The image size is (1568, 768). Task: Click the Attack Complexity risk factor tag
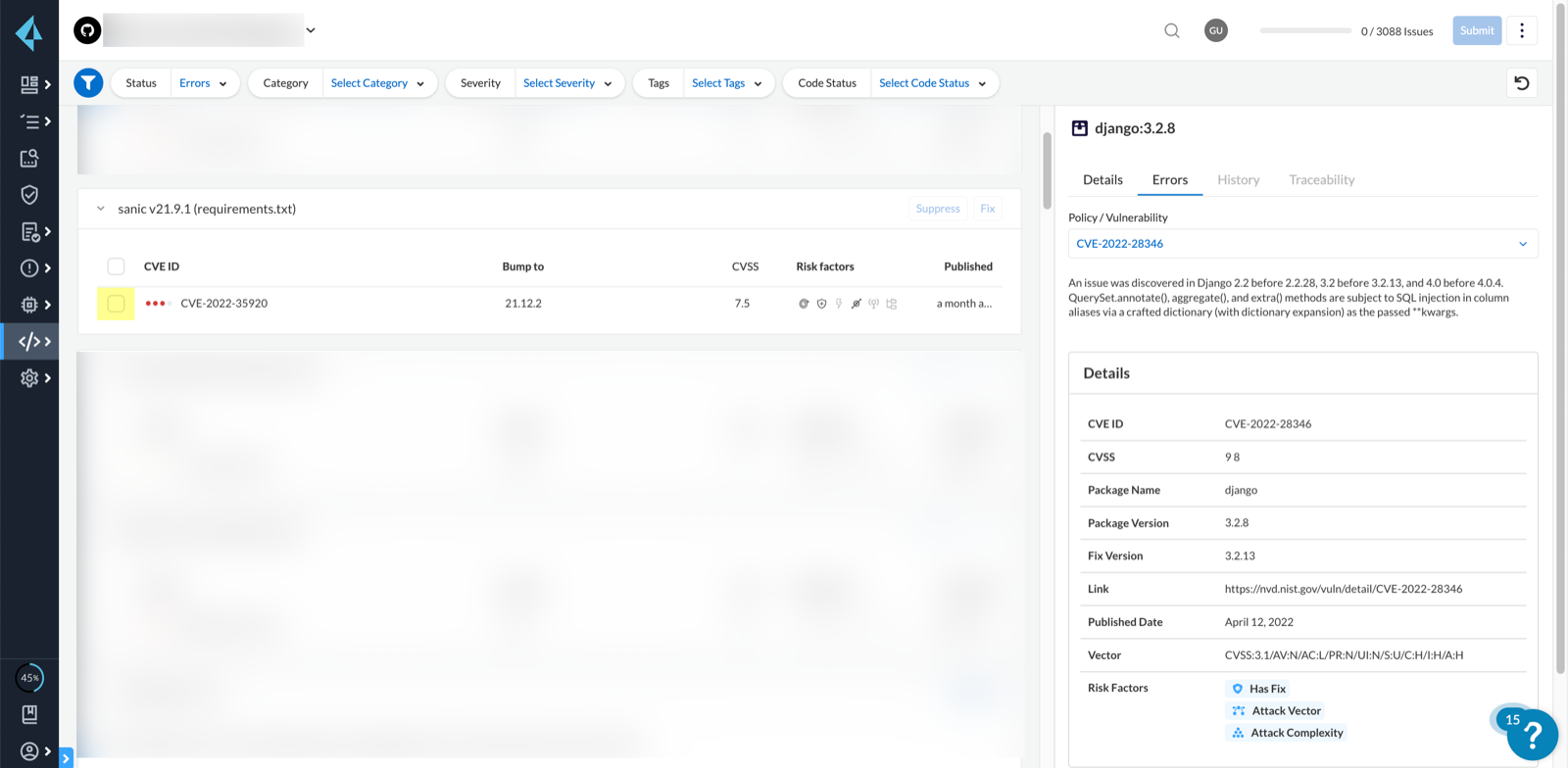coord(1287,733)
